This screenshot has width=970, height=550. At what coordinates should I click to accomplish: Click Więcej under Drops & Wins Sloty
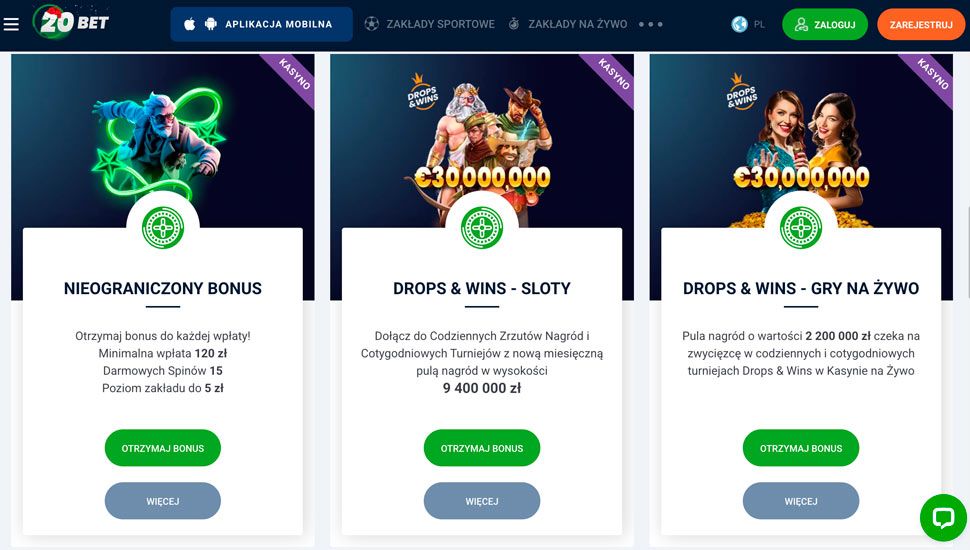pyautogui.click(x=482, y=501)
